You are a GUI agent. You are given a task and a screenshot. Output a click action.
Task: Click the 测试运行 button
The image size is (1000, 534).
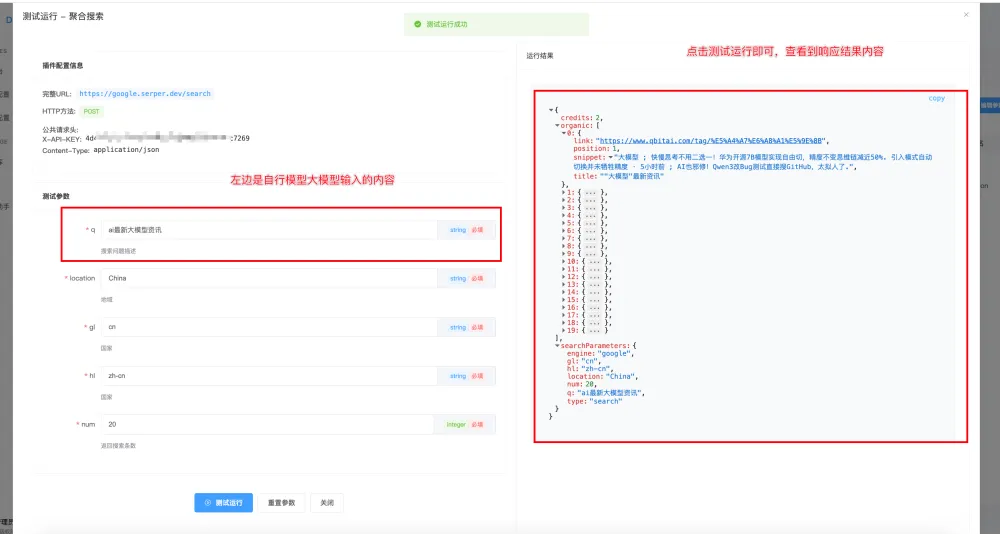pos(223,503)
